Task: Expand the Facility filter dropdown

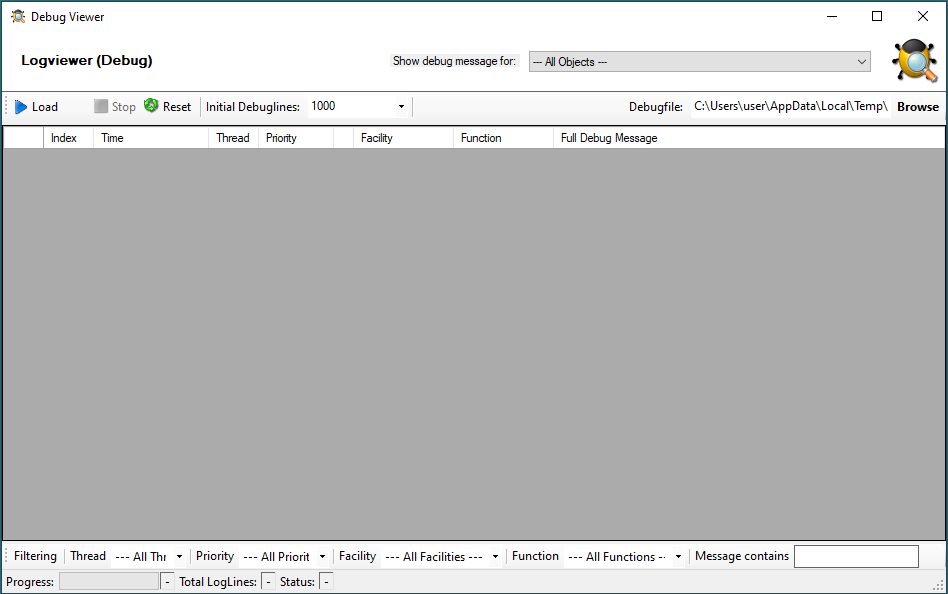Action: point(495,557)
